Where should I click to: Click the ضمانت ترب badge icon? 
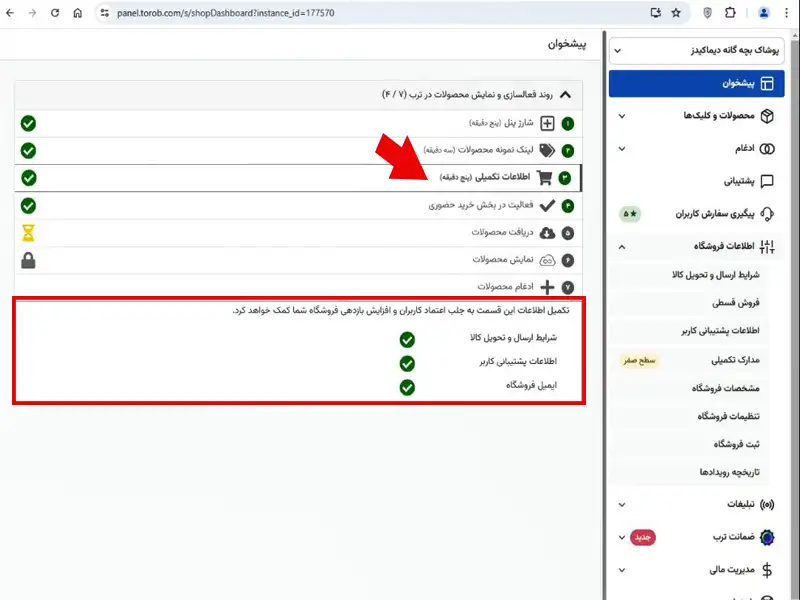tap(767, 537)
